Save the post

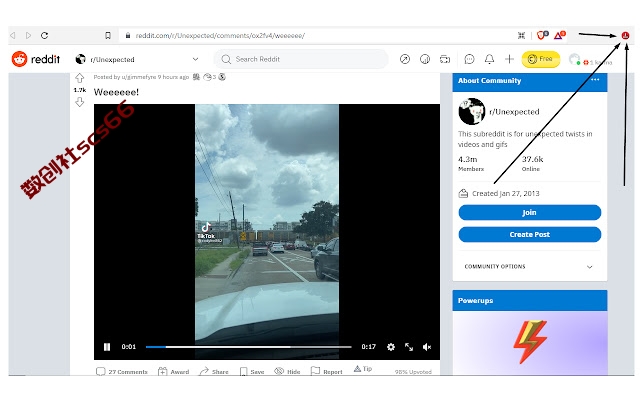[252, 371]
